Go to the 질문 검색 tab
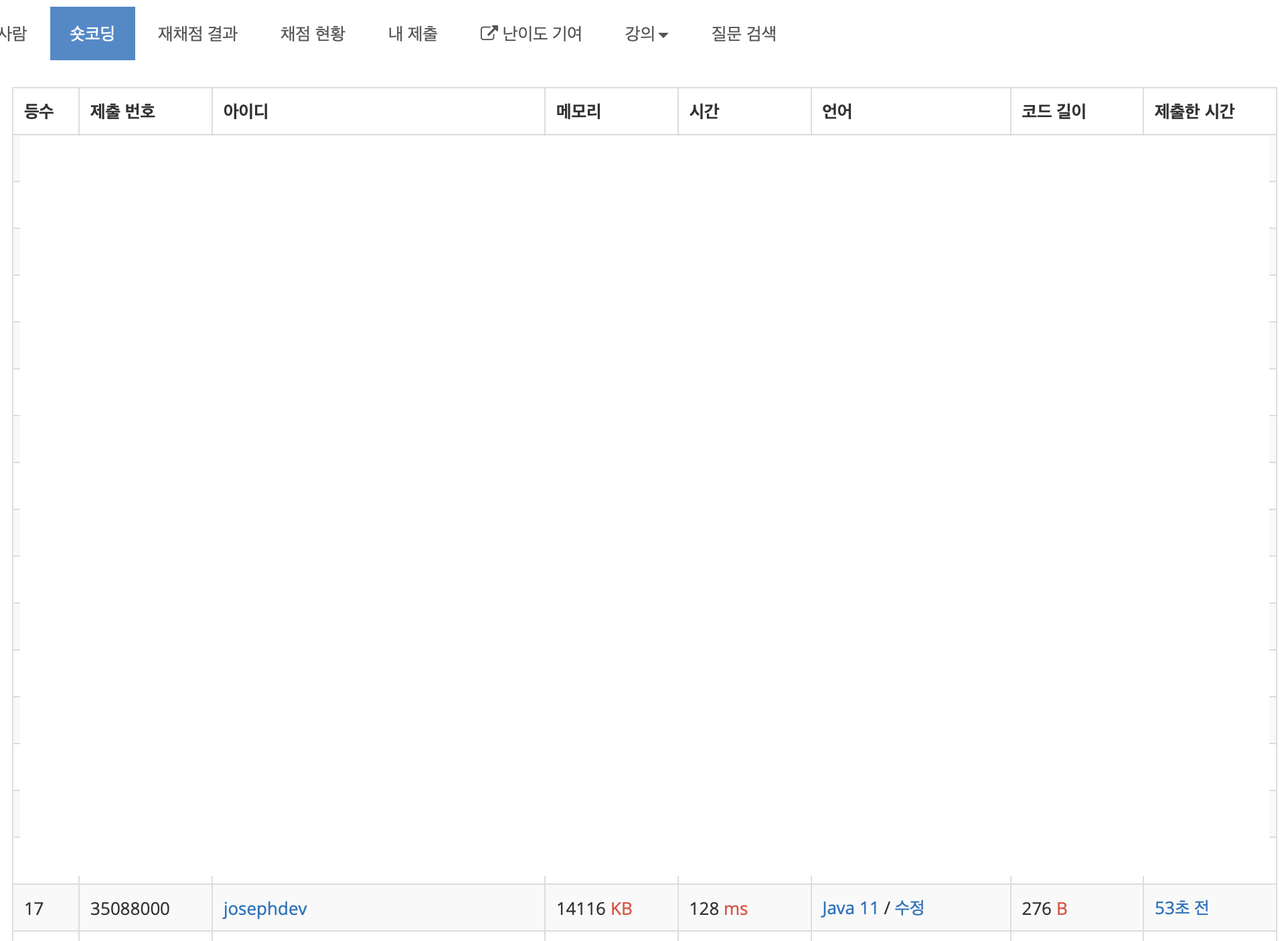The height and width of the screenshot is (941, 1288). 743,33
